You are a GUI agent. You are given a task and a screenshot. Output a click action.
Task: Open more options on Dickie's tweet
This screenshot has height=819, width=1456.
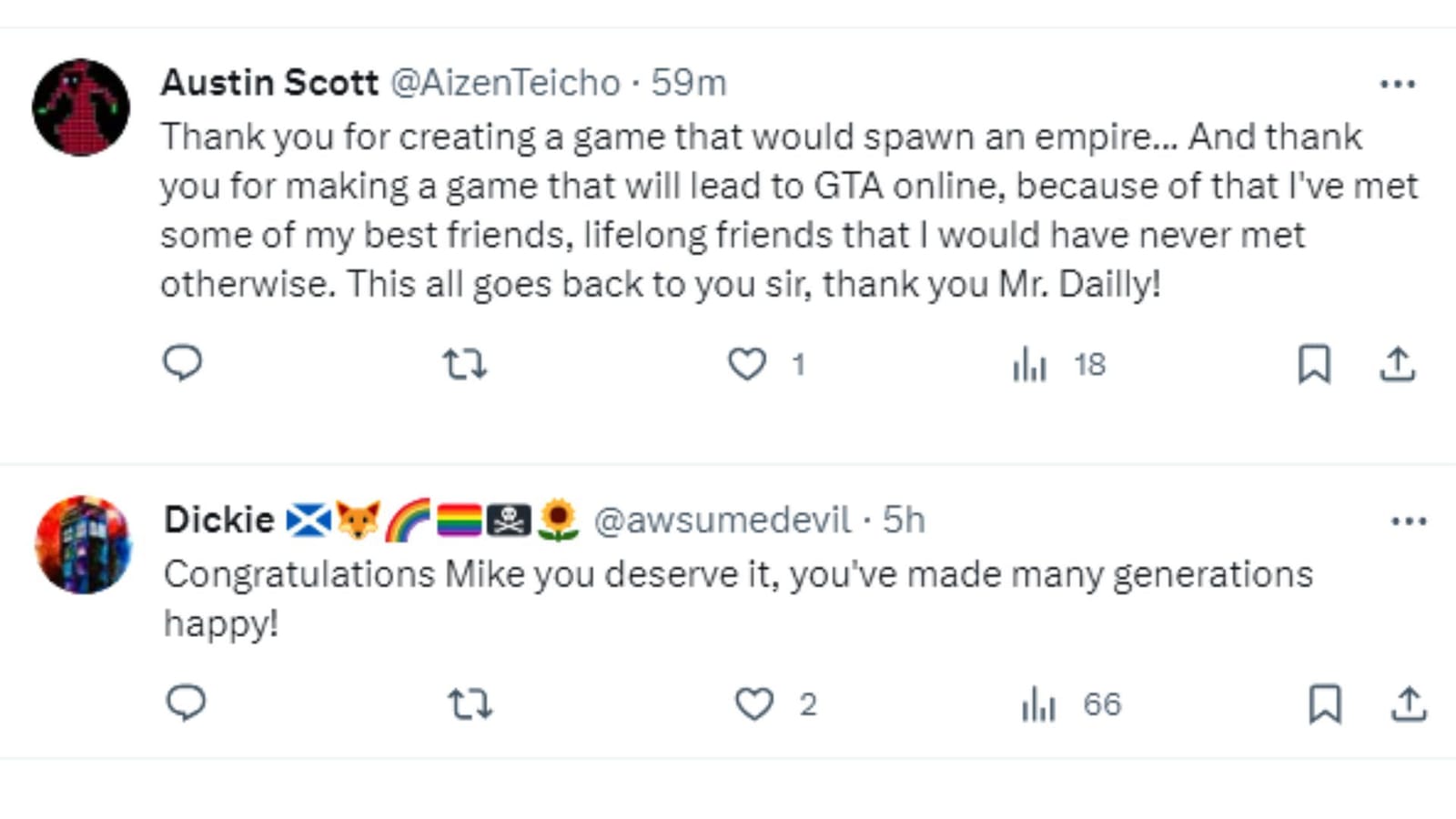click(1409, 521)
